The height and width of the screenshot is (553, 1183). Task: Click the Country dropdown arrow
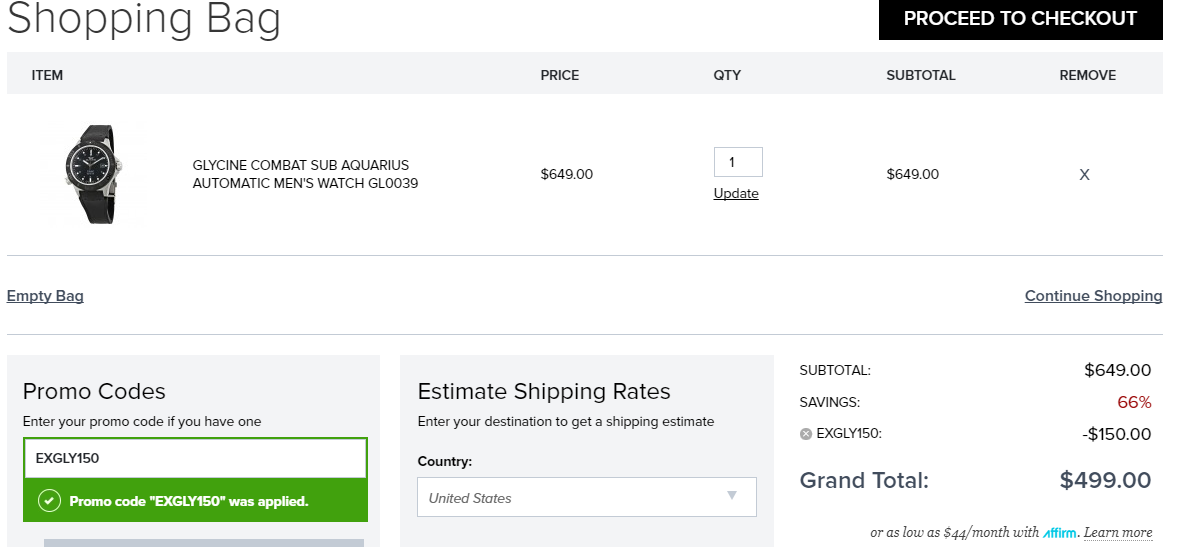pos(731,496)
